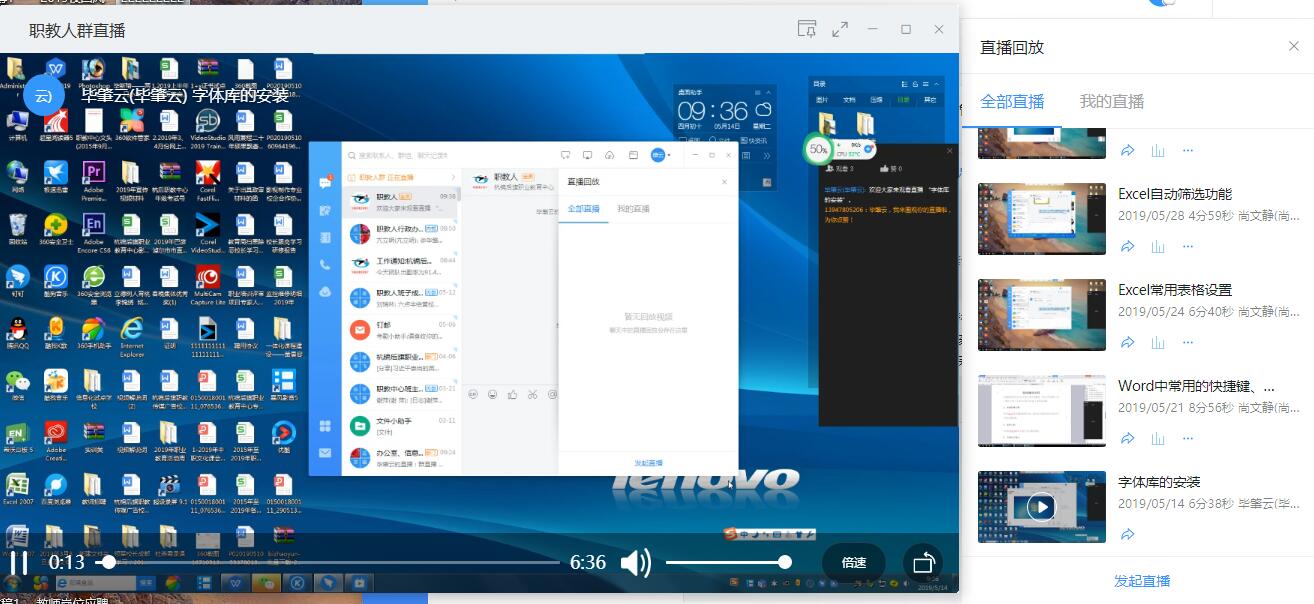Open more options for the Excel自动筛选功能 replay
Screen dimensions: 1314x604
click(1188, 246)
